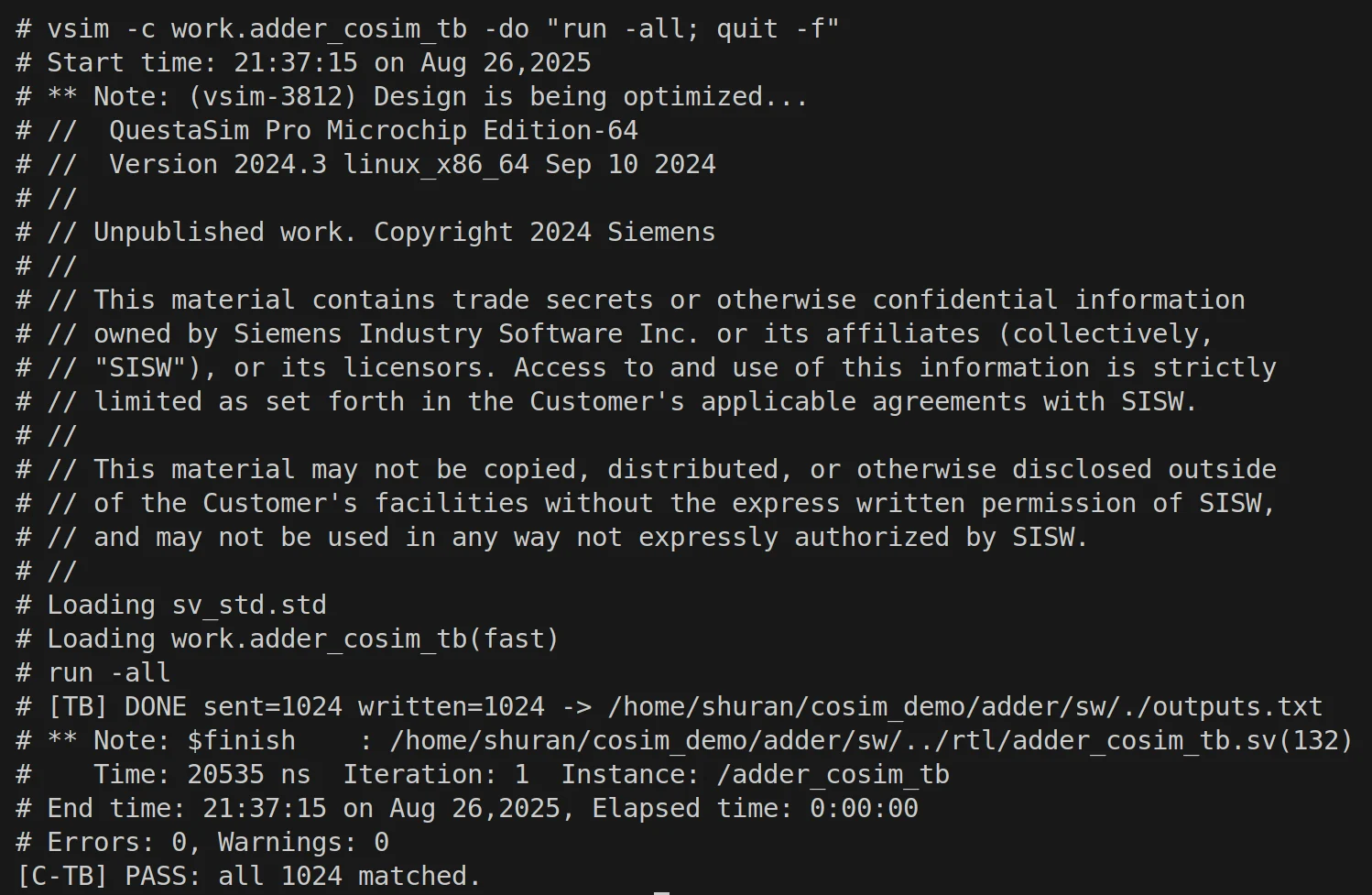The width and height of the screenshot is (1372, 895).
Task: Click the 'Errors: 0, Warnings: 0' line
Action: [x=202, y=842]
